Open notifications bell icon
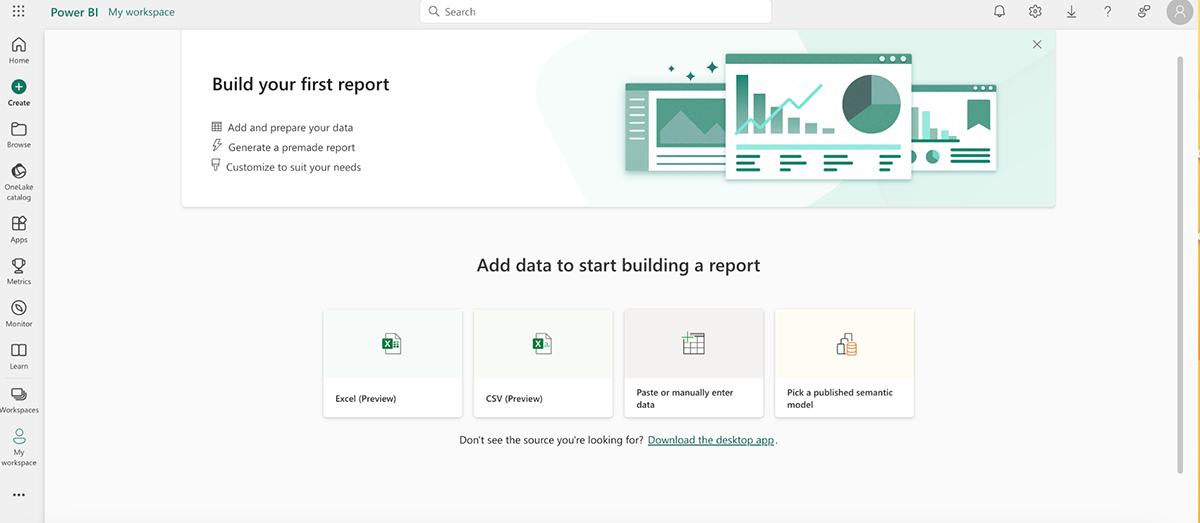The height and width of the screenshot is (523, 1200). tap(999, 12)
